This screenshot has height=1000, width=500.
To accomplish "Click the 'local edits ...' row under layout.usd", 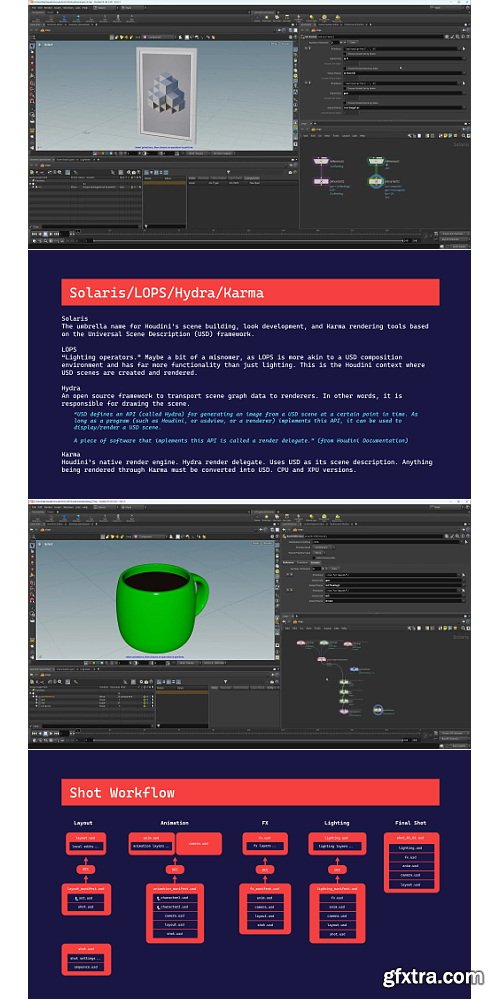I will [x=86, y=847].
